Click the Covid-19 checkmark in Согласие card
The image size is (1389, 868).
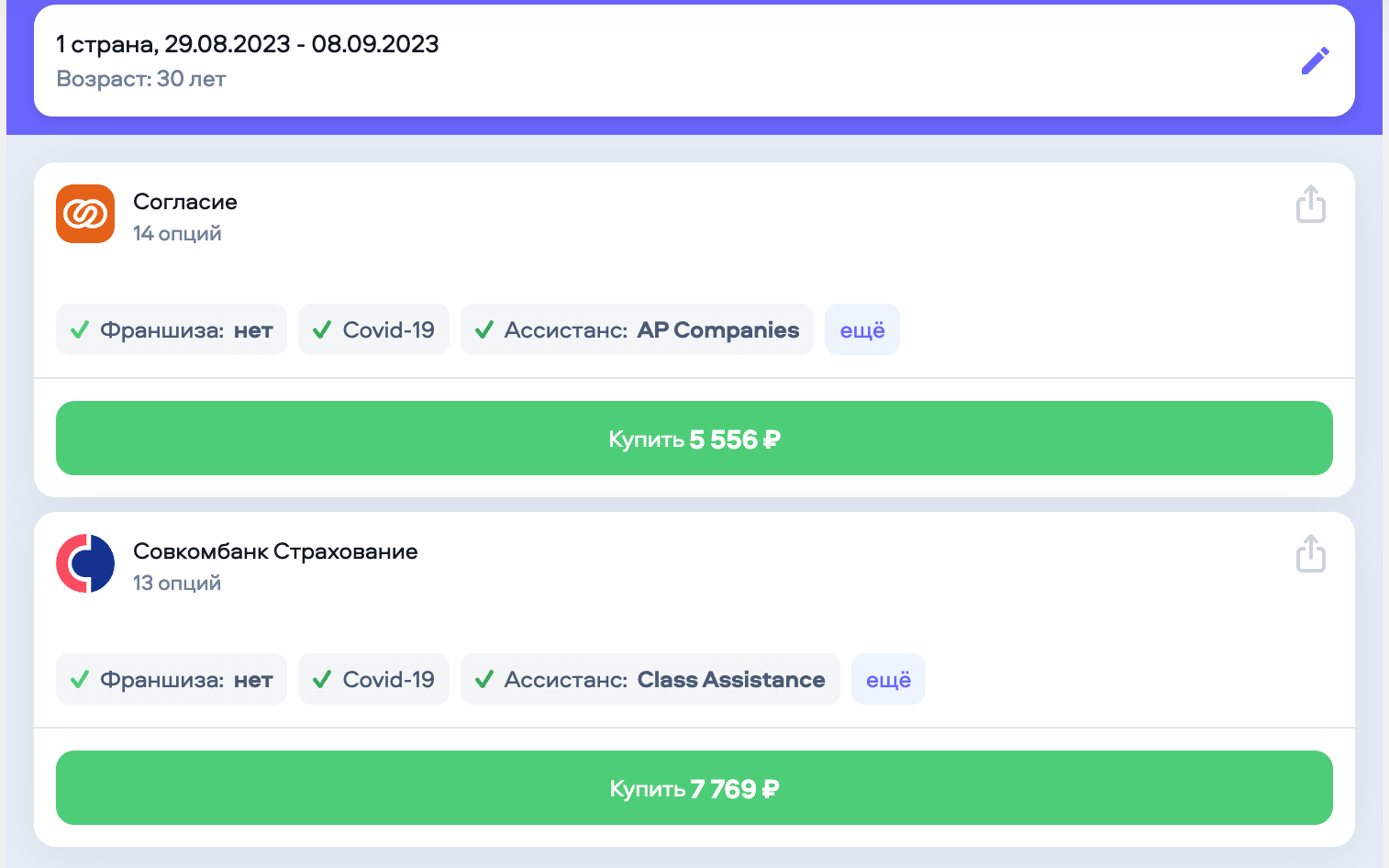click(x=322, y=329)
